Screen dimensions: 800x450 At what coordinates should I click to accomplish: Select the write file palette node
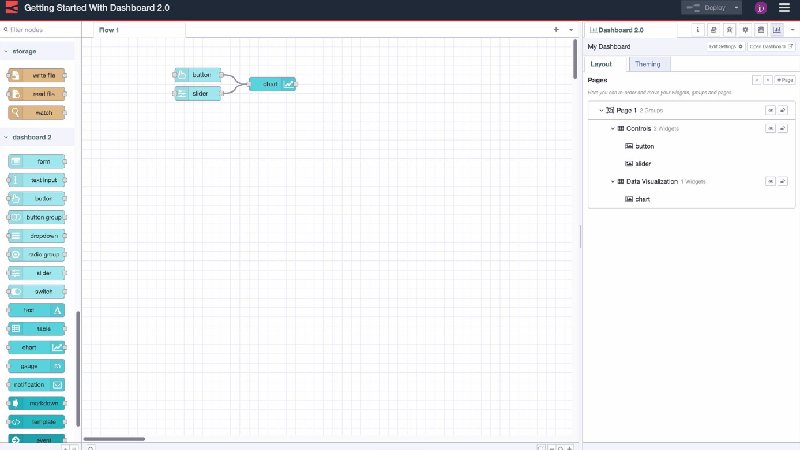click(37, 76)
